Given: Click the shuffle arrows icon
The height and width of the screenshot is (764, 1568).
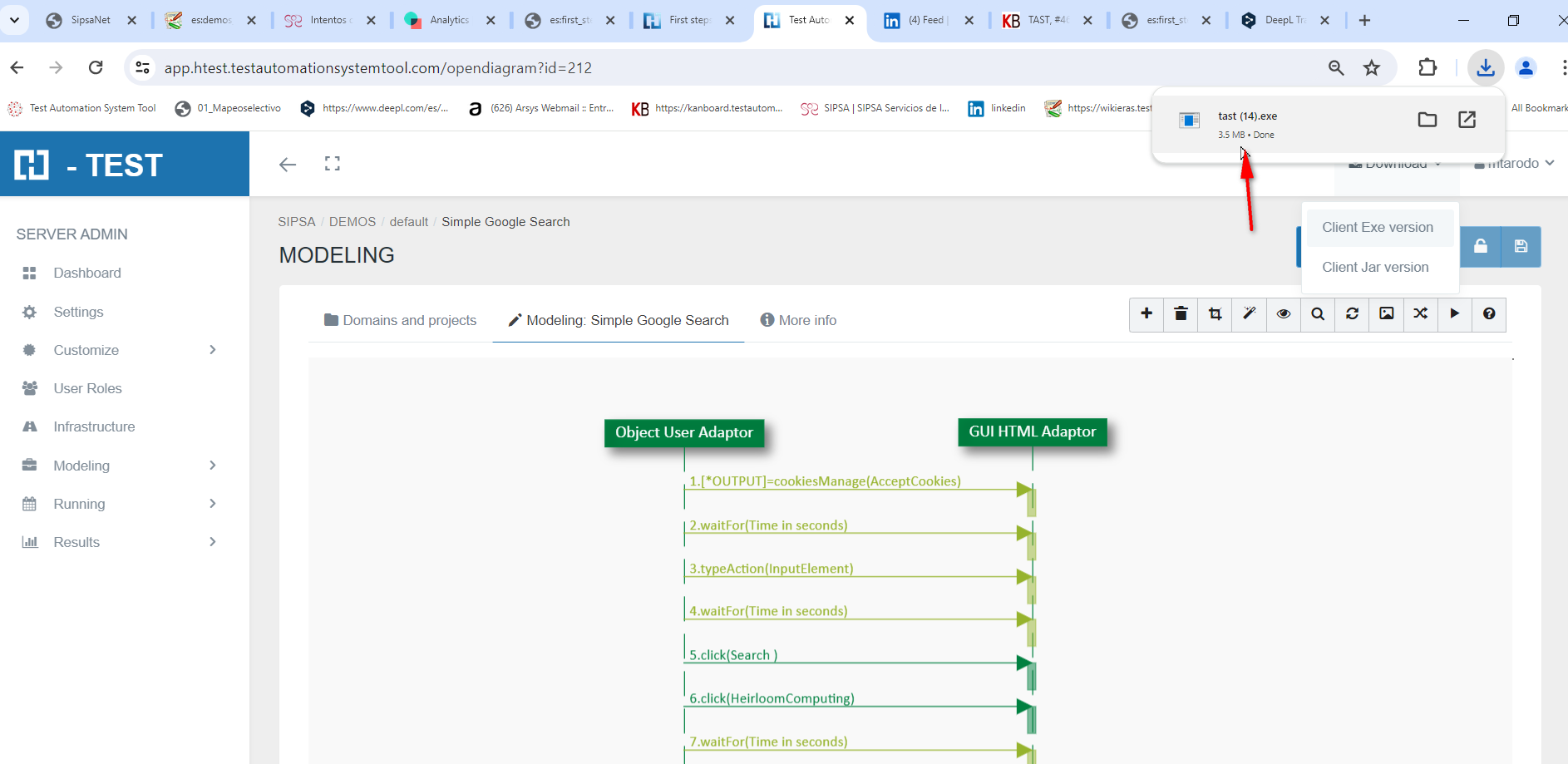Looking at the screenshot, I should click(1420, 314).
